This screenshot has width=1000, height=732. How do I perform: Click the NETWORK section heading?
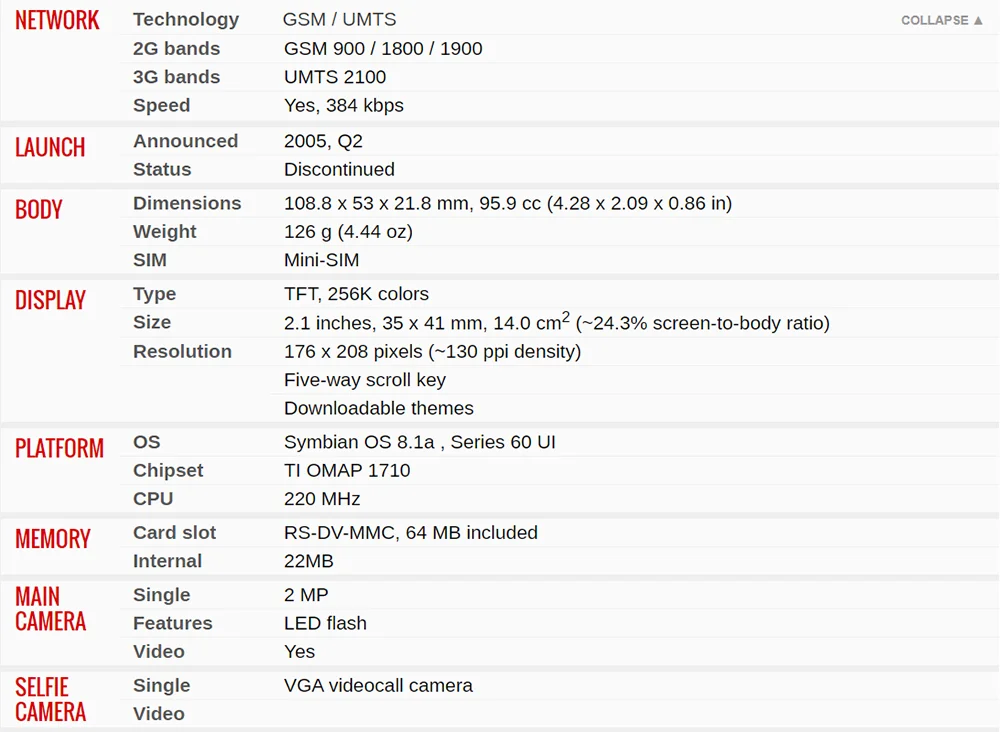57,20
